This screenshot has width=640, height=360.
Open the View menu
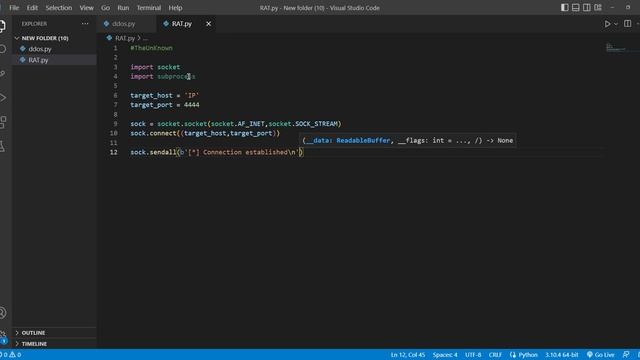click(x=87, y=8)
